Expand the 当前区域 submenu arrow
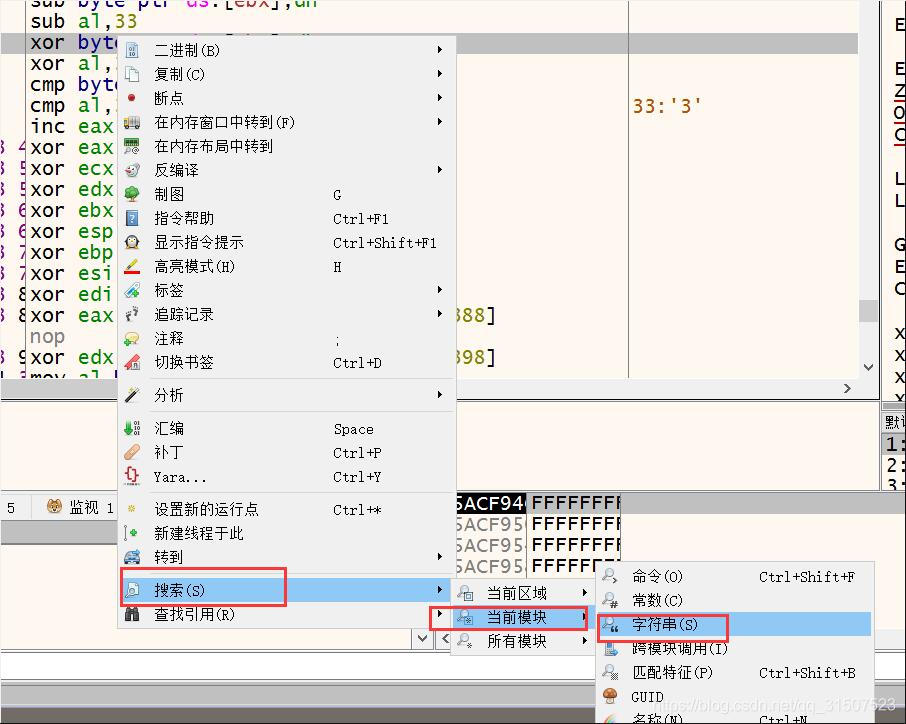 [585, 593]
